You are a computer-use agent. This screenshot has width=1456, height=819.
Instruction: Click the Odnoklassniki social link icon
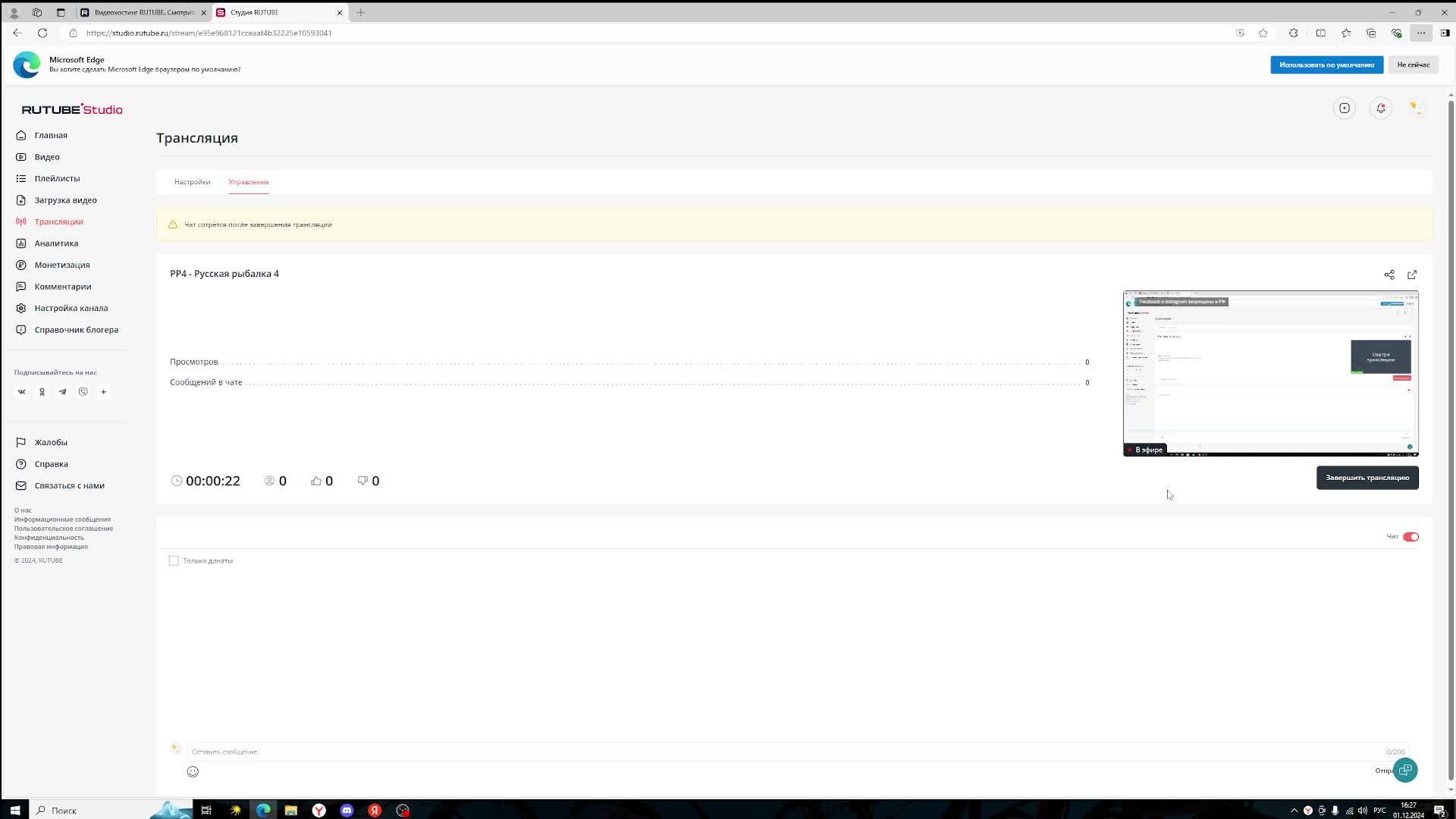(x=42, y=392)
